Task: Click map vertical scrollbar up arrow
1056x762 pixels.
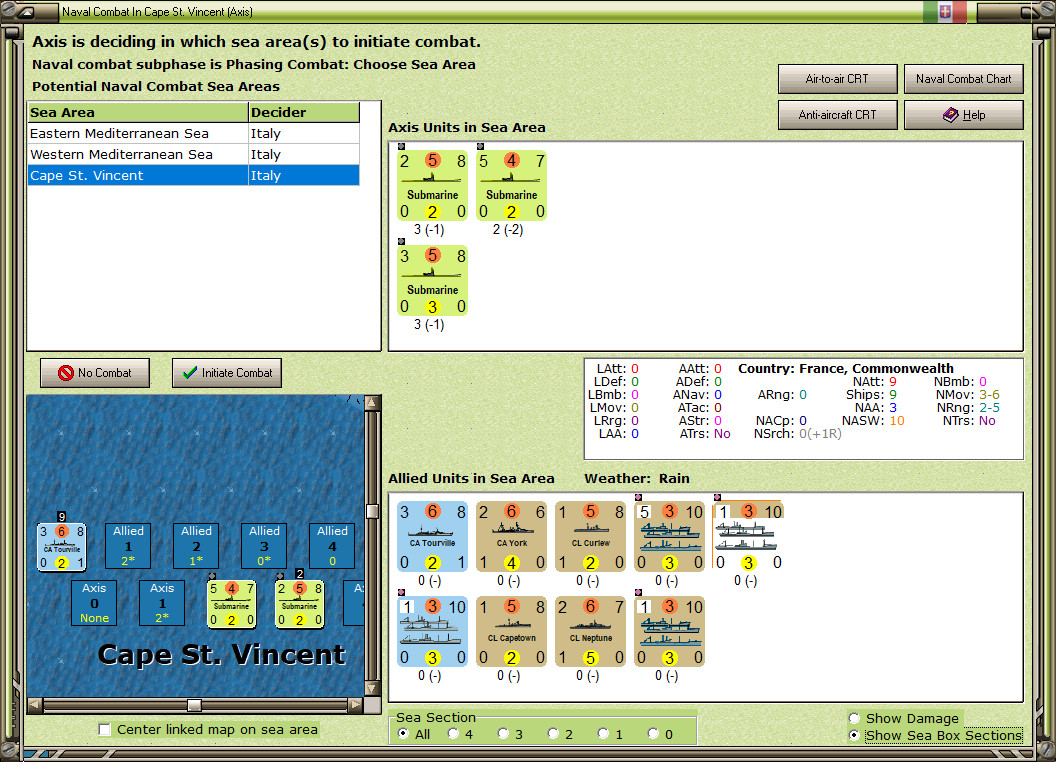Action: point(372,403)
